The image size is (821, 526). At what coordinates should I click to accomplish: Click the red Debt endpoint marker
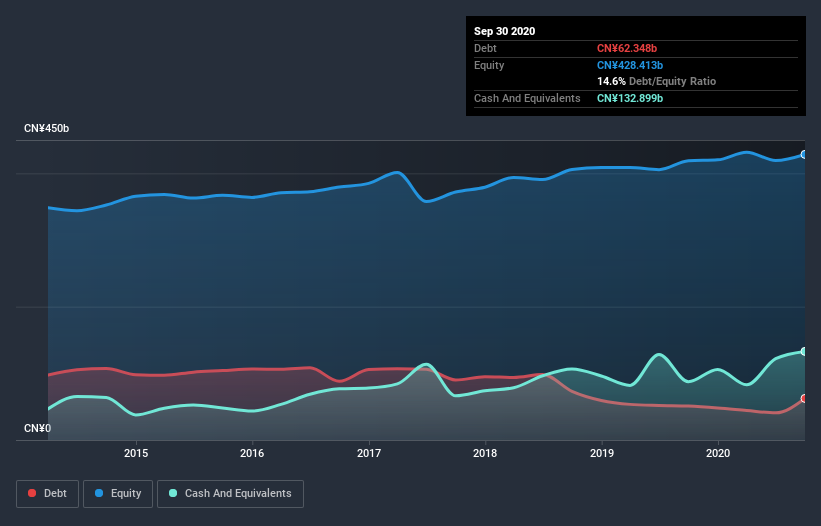(804, 398)
